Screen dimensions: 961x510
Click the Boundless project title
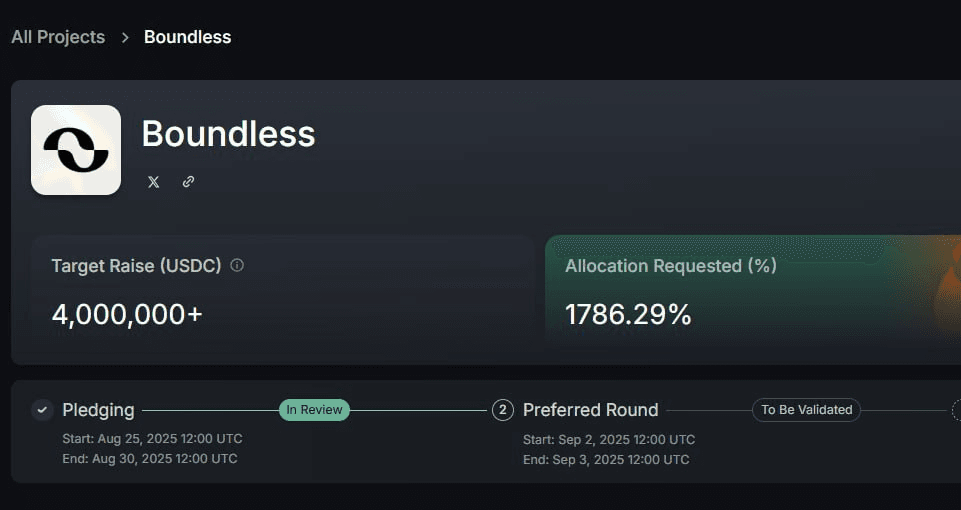229,134
